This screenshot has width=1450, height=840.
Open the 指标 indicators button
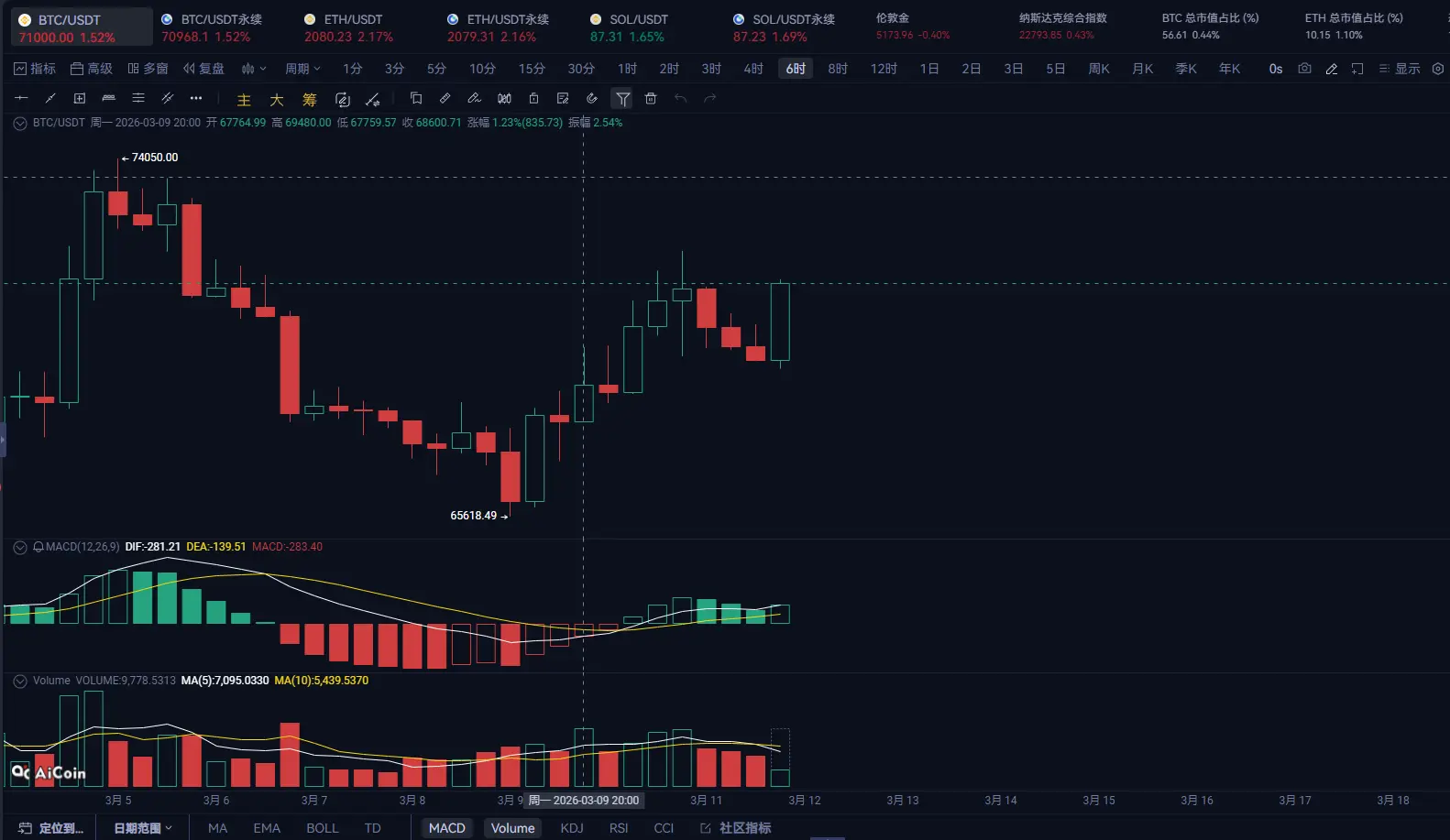pyautogui.click(x=35, y=69)
